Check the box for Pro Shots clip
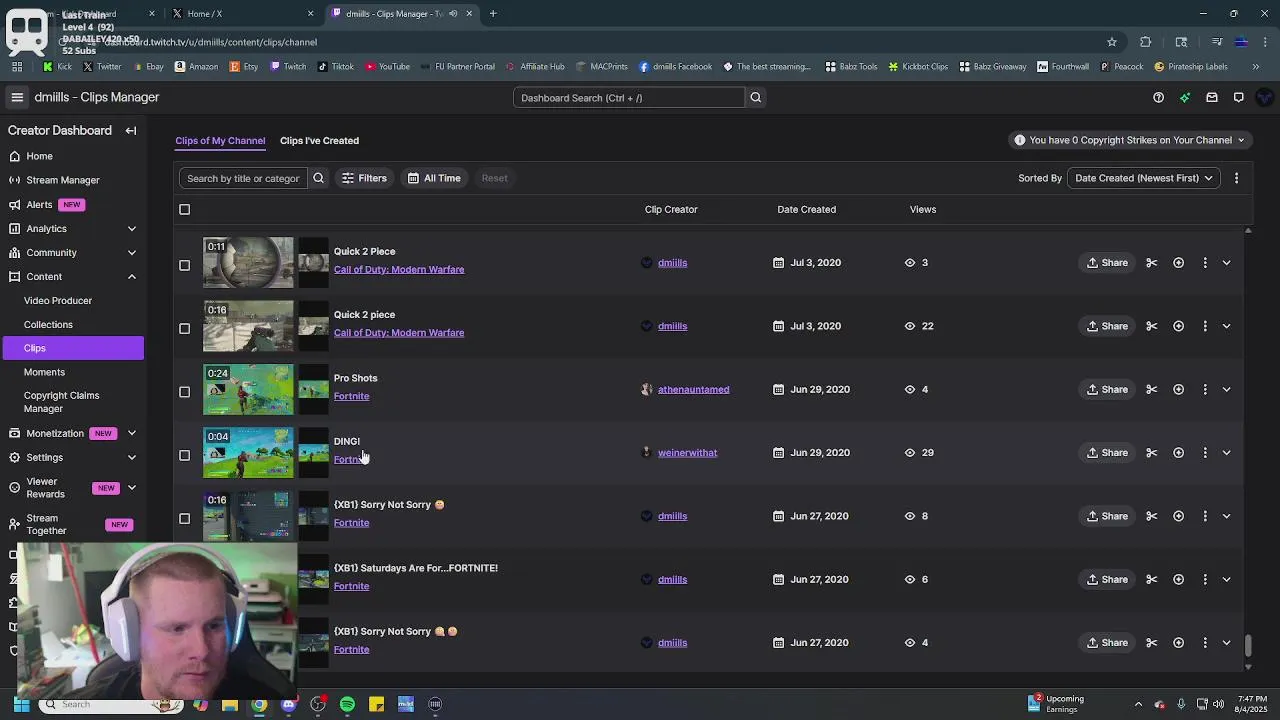 (x=184, y=392)
